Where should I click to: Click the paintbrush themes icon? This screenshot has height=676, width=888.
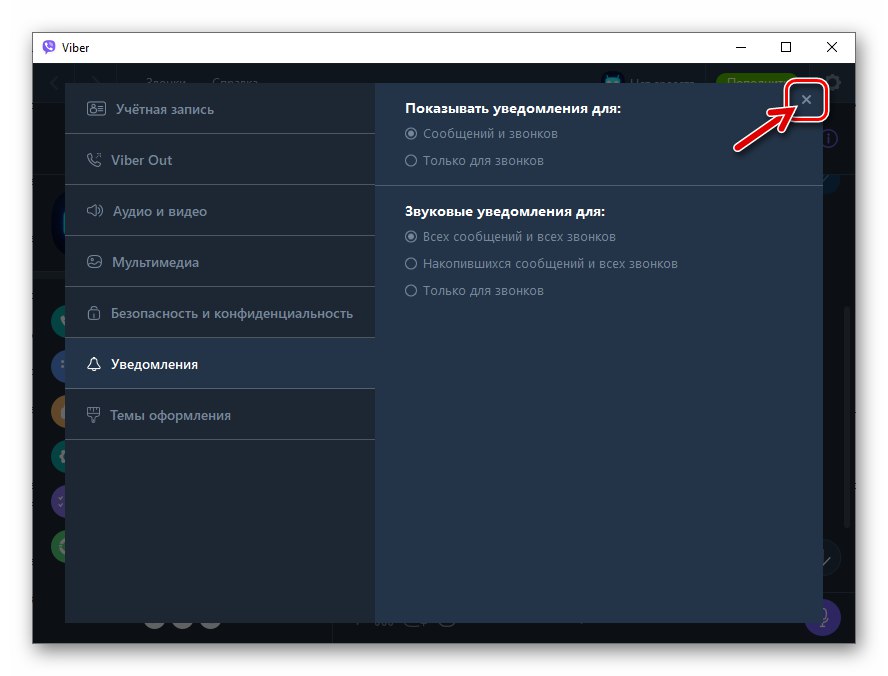[93, 414]
